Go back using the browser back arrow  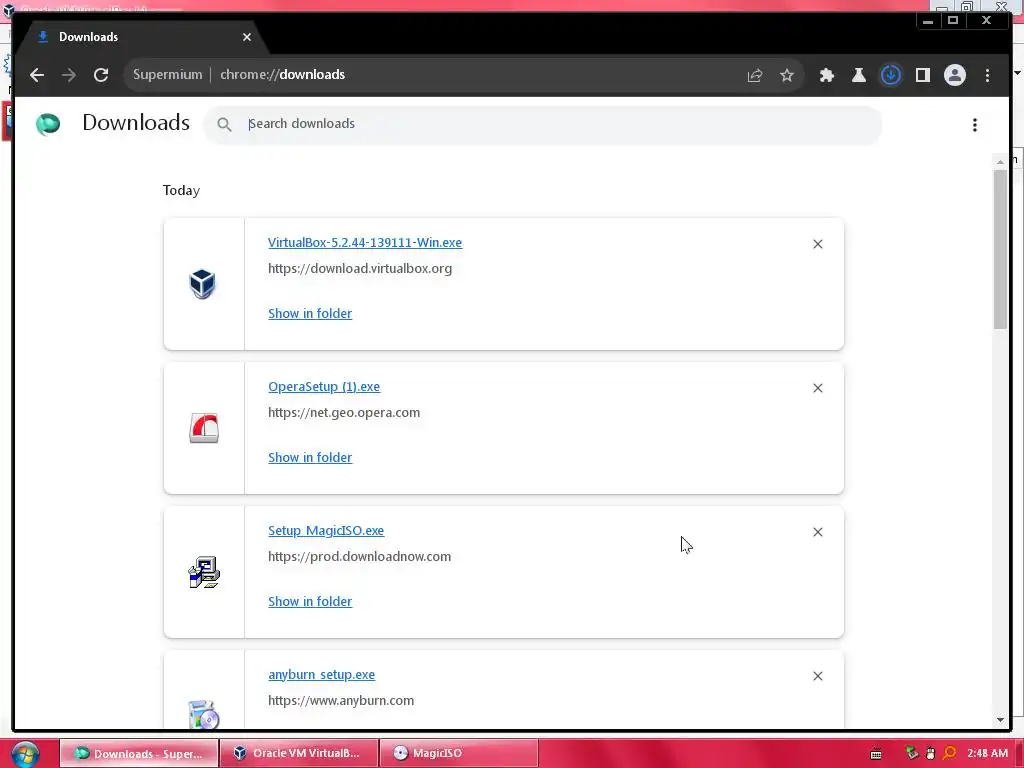pyautogui.click(x=37, y=75)
